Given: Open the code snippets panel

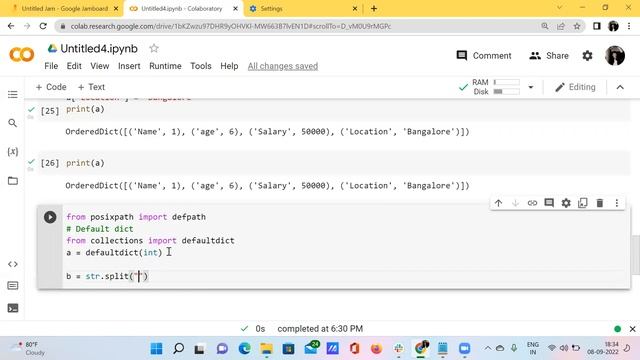Looking at the screenshot, I should (13, 264).
